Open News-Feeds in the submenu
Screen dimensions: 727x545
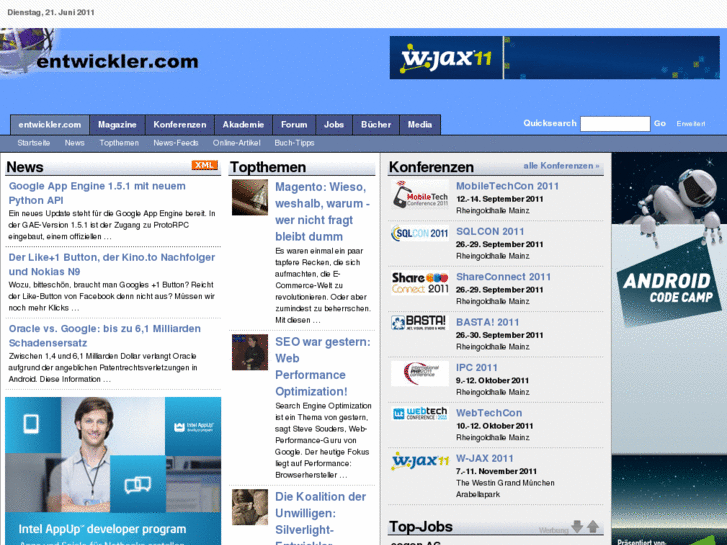click(176, 143)
